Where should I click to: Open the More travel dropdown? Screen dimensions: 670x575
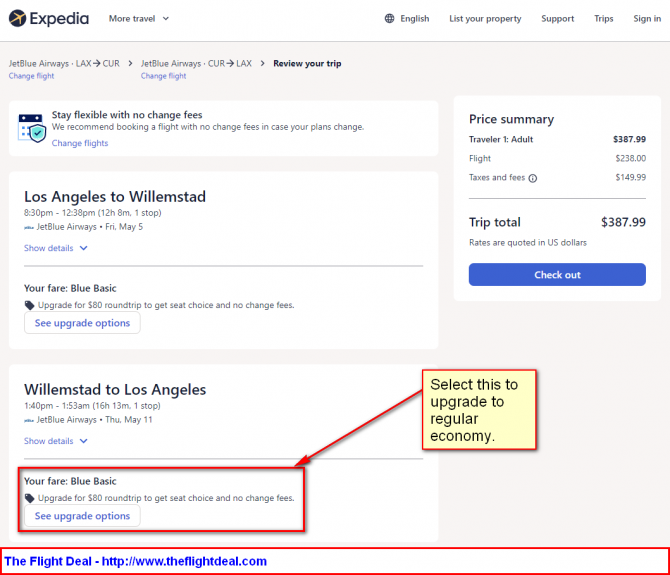(139, 18)
